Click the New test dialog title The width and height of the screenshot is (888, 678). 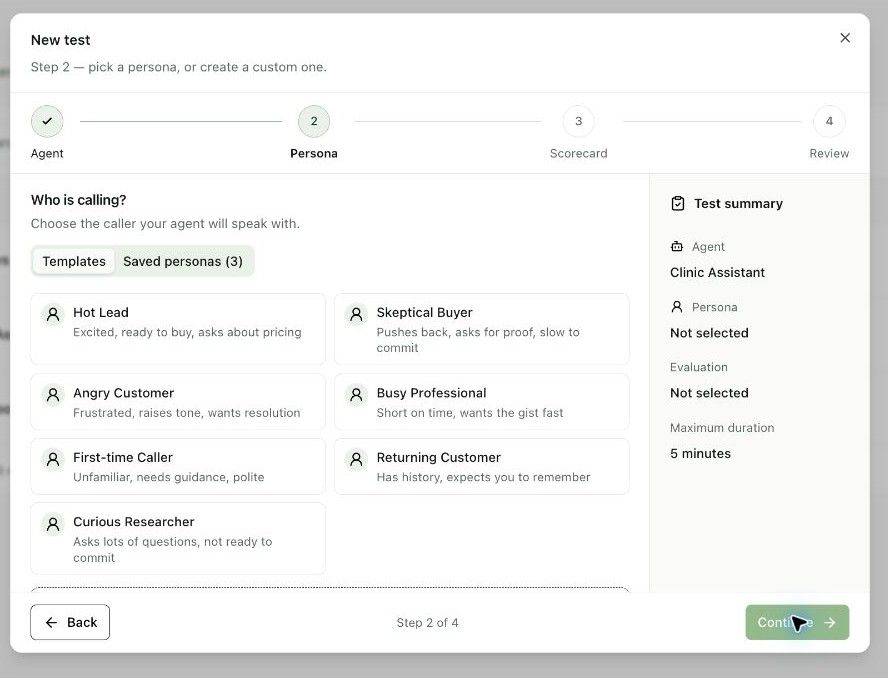click(x=60, y=40)
